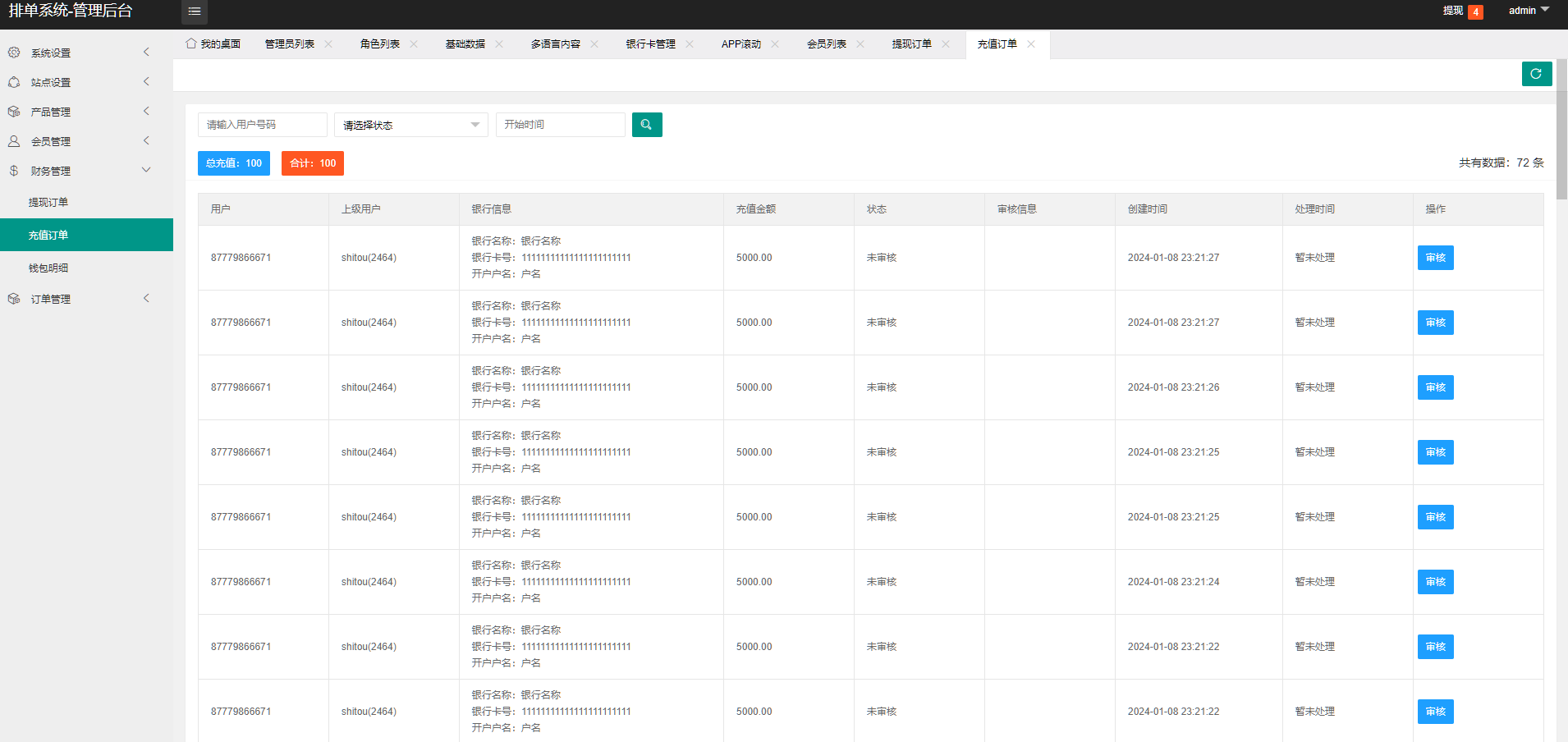Select 钱包明细 in the sidebar
The width and height of the screenshot is (1568, 742).
pos(48,267)
